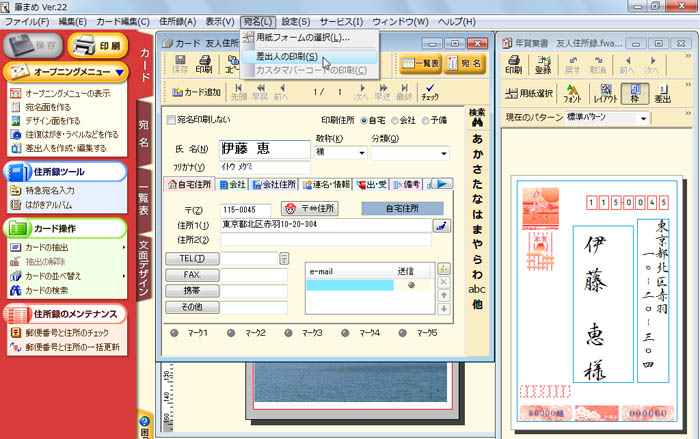Click 印刷 icon in the 年賀葉書 window
This screenshot has height=439, width=700.
tap(513, 65)
